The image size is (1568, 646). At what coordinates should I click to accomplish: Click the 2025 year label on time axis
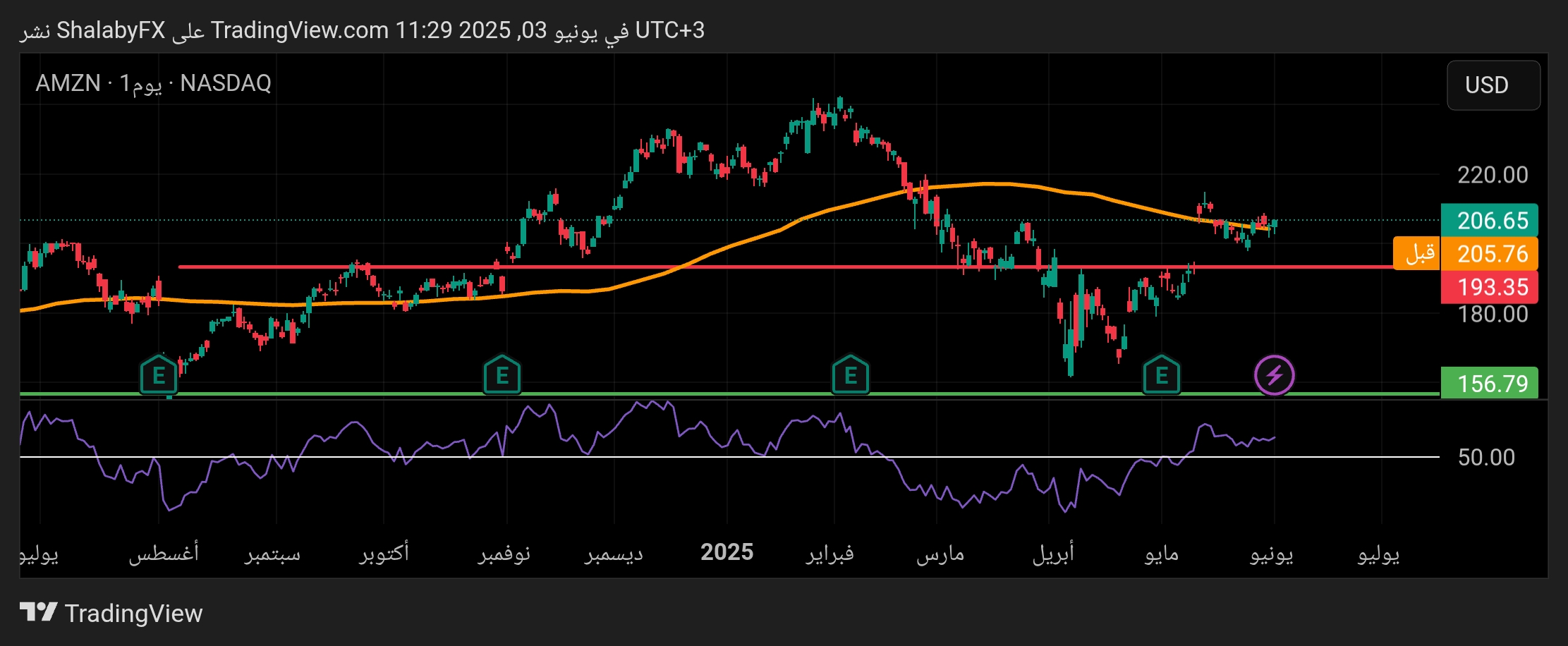coord(727,552)
